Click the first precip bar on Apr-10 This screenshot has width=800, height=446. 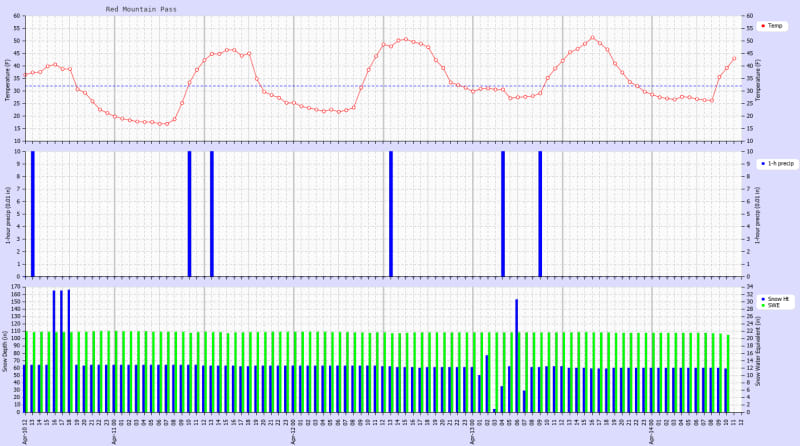[x=33, y=214]
